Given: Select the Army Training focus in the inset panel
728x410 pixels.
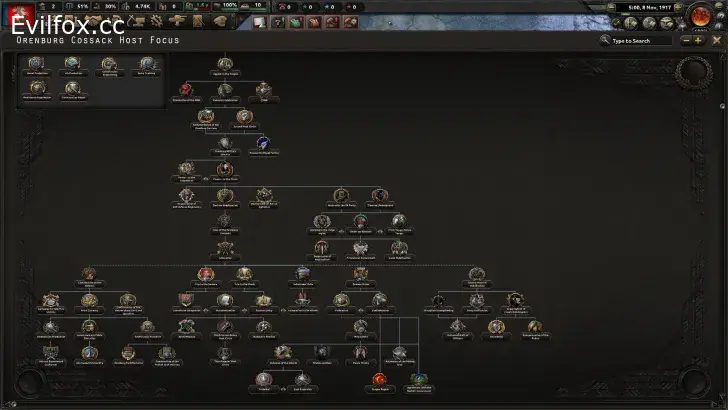Looking at the screenshot, I should click(146, 65).
